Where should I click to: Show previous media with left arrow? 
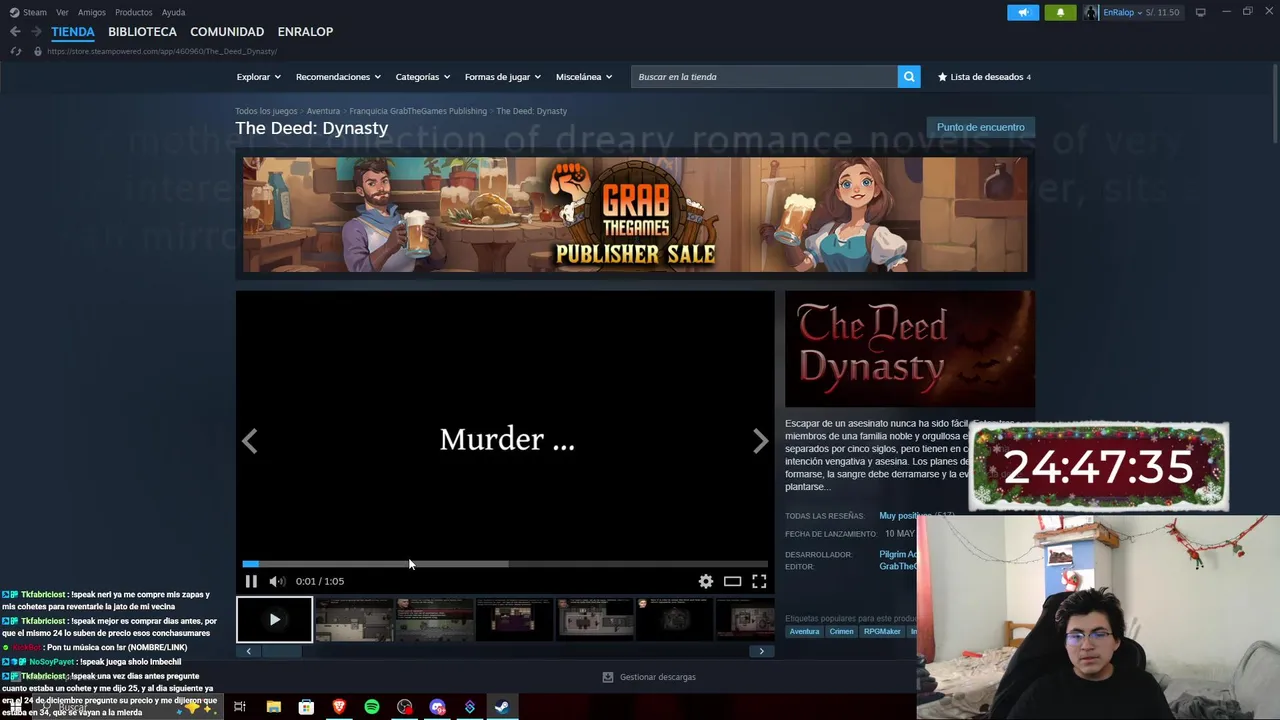(249, 441)
